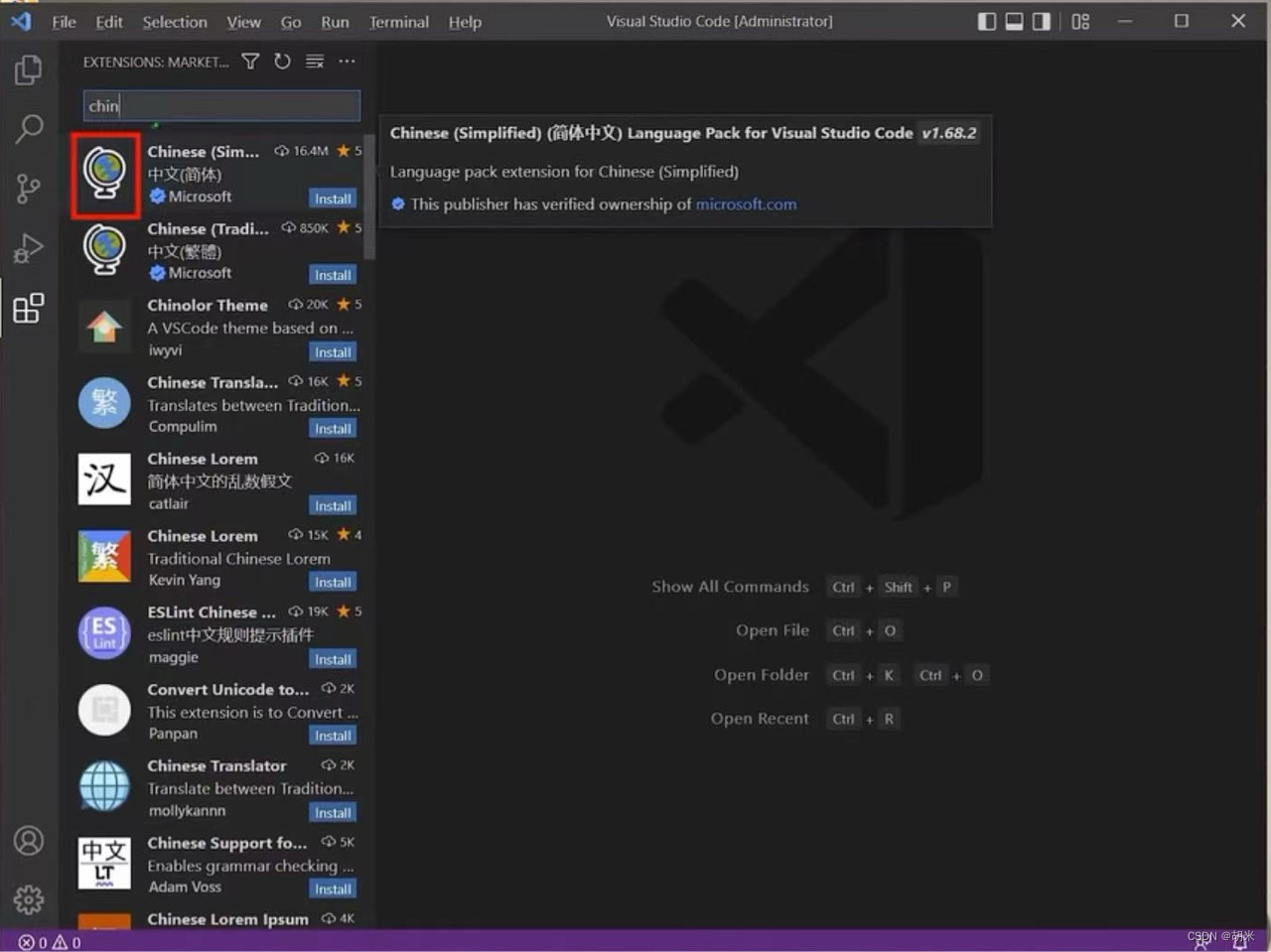Click the Chinese Translator title text
The width and height of the screenshot is (1271, 952).
tap(216, 765)
